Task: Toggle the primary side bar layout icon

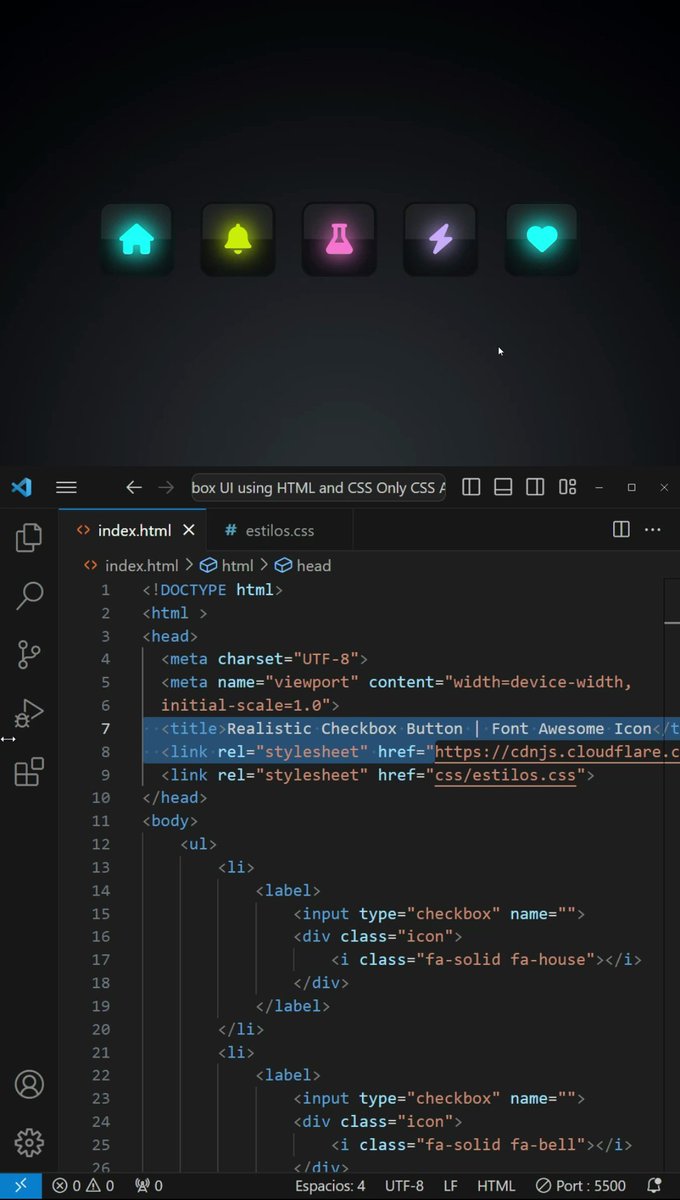Action: (471, 487)
